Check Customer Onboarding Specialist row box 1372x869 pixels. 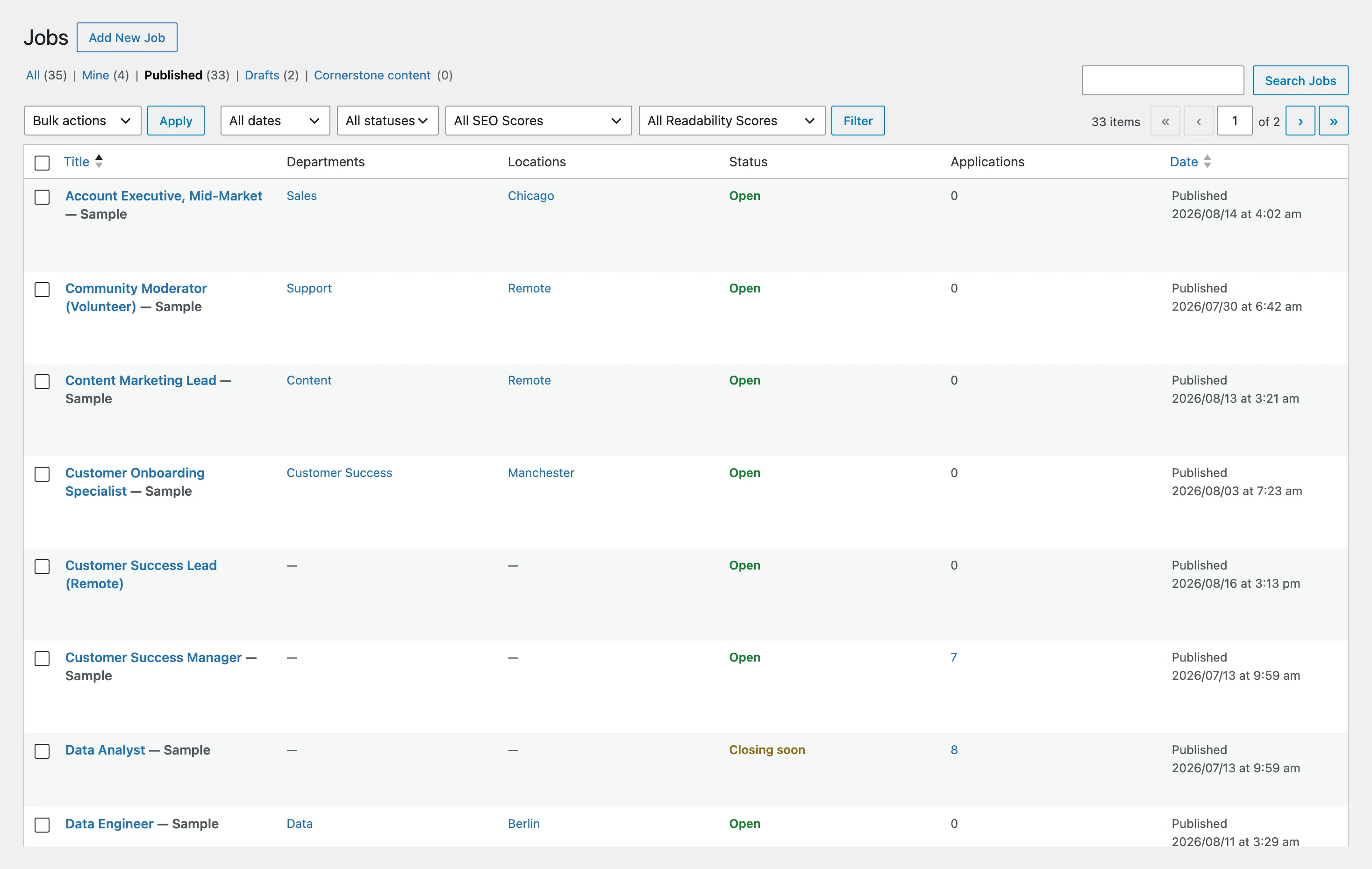click(42, 474)
